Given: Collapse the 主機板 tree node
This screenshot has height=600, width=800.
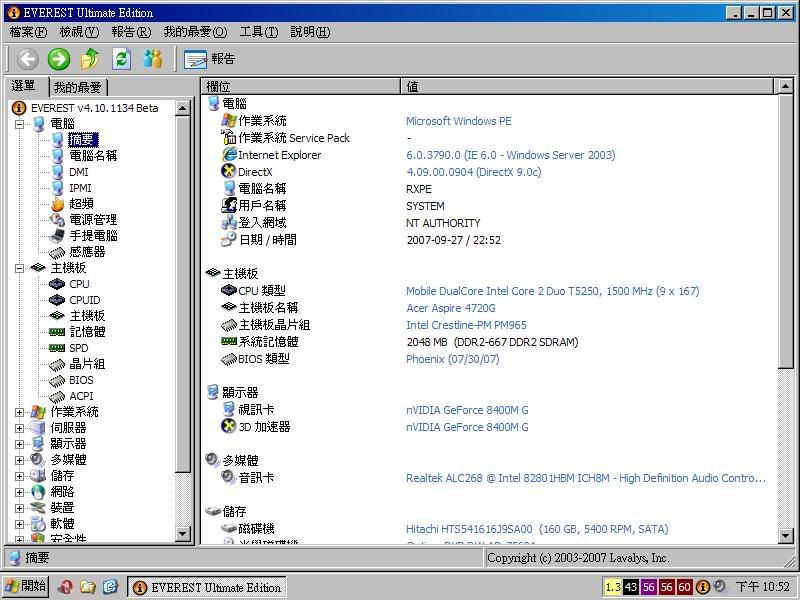Looking at the screenshot, I should (x=19, y=268).
